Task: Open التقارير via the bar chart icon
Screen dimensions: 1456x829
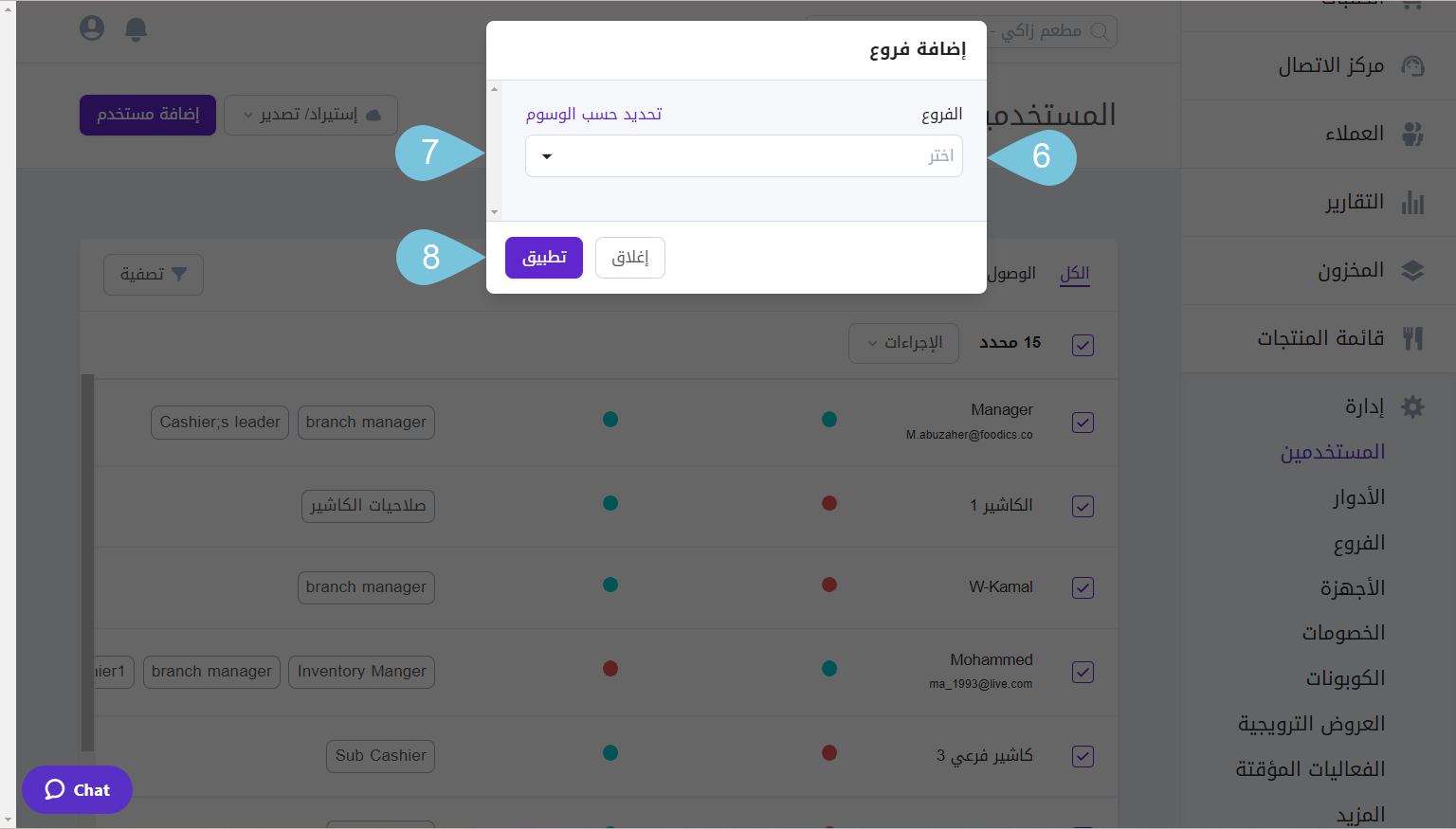Action: [1412, 202]
